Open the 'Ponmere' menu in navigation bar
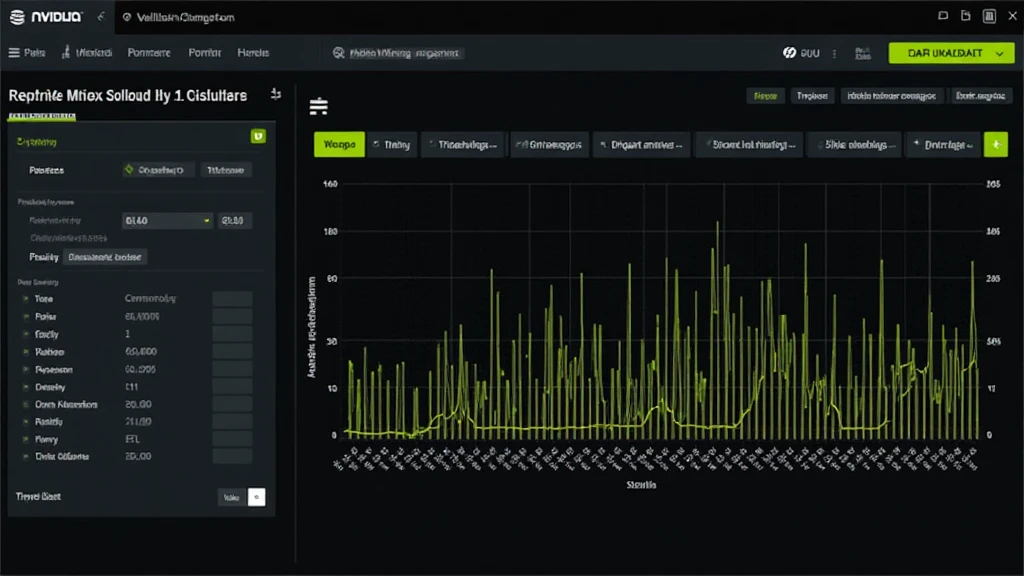This screenshot has width=1024, height=576. click(x=150, y=53)
